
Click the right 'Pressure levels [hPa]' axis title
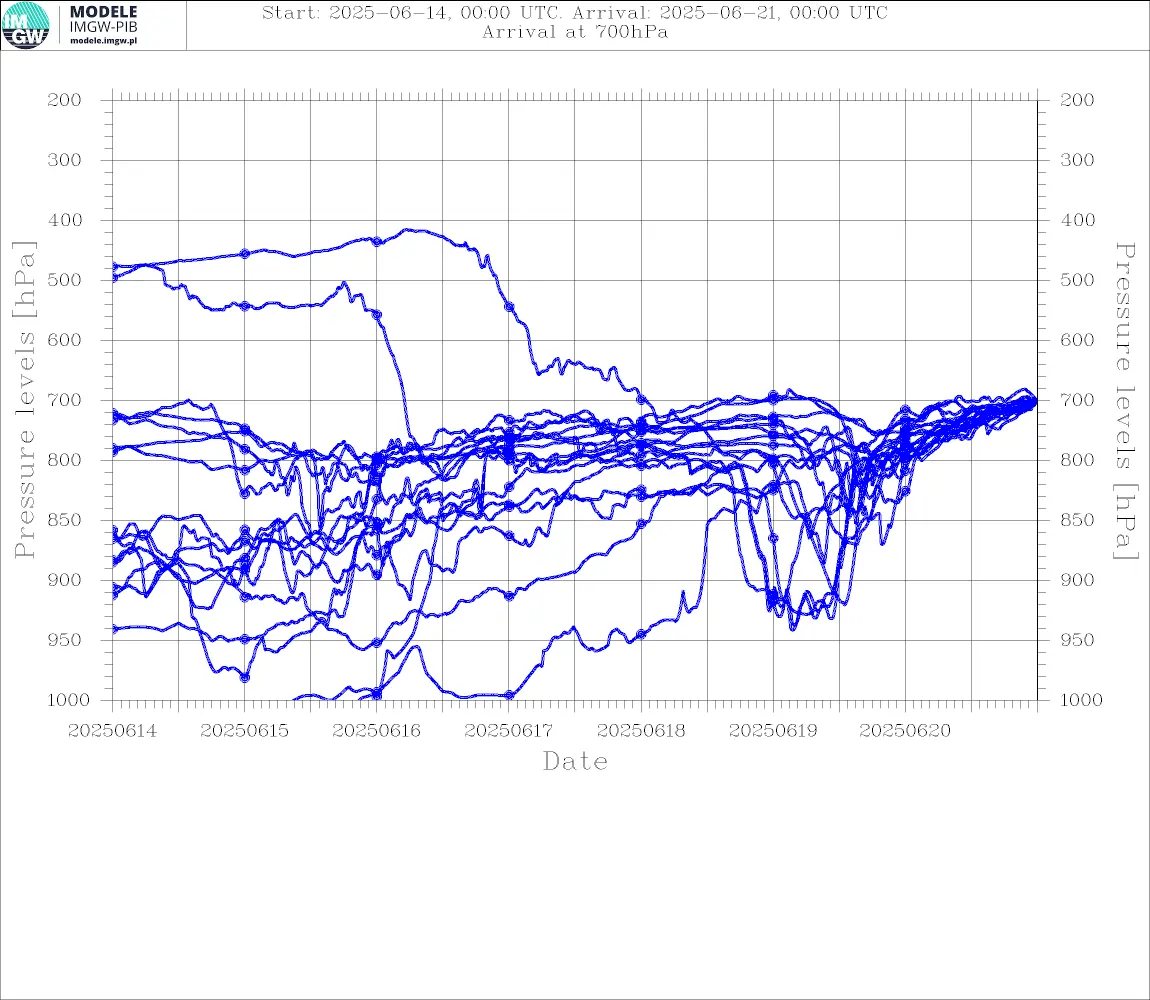click(1125, 401)
